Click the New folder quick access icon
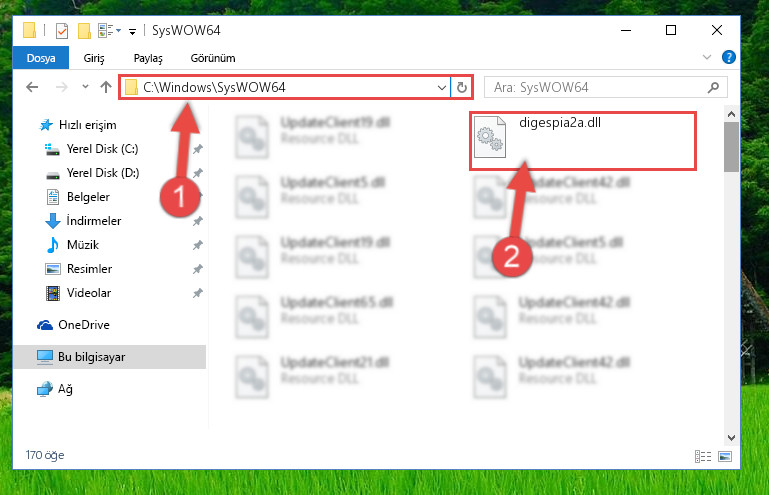This screenshot has width=769, height=495. pyautogui.click(x=84, y=31)
